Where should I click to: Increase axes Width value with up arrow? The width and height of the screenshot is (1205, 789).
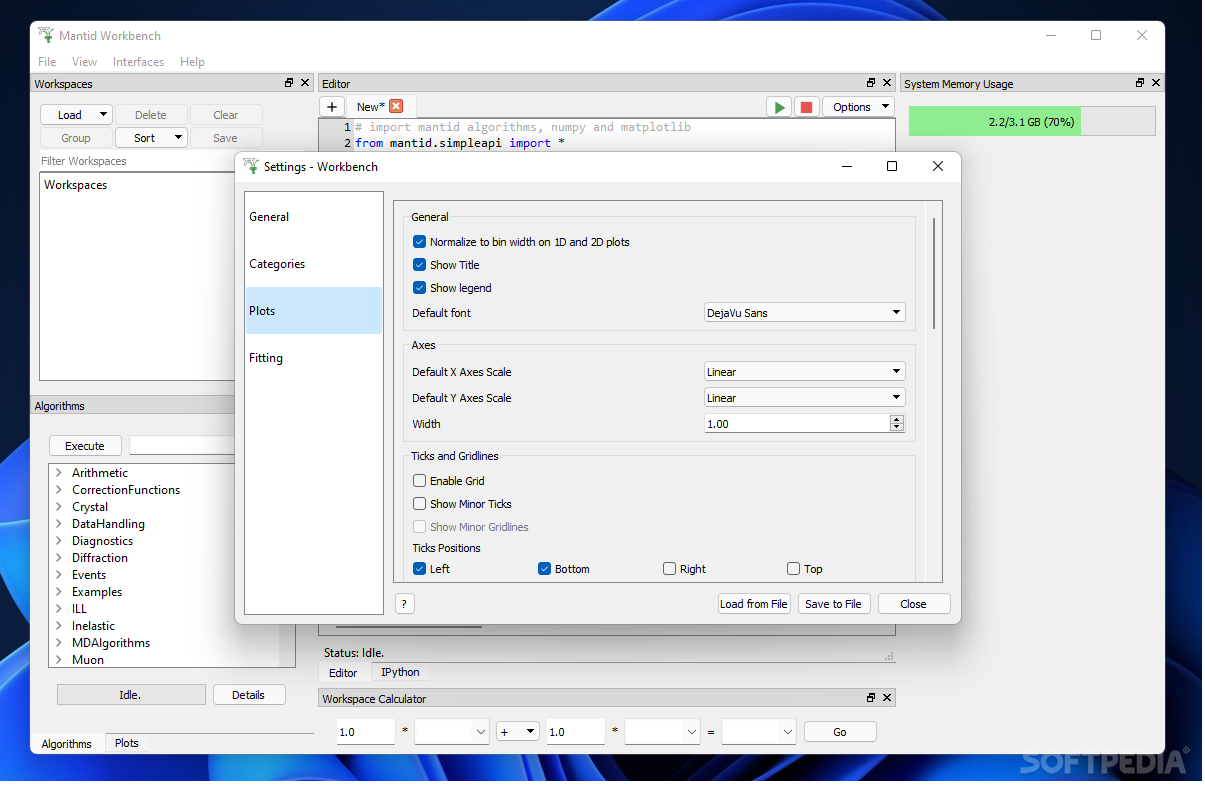(896, 419)
